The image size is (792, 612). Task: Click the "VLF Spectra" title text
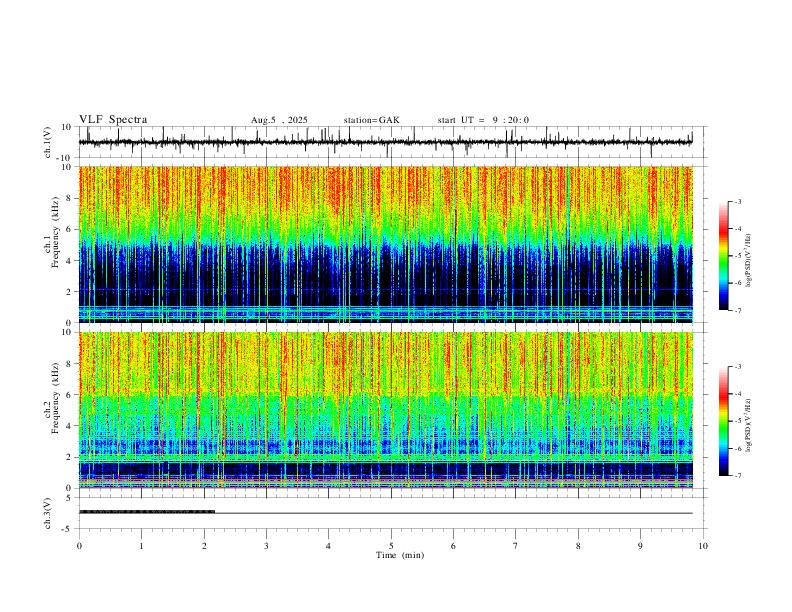pos(113,120)
